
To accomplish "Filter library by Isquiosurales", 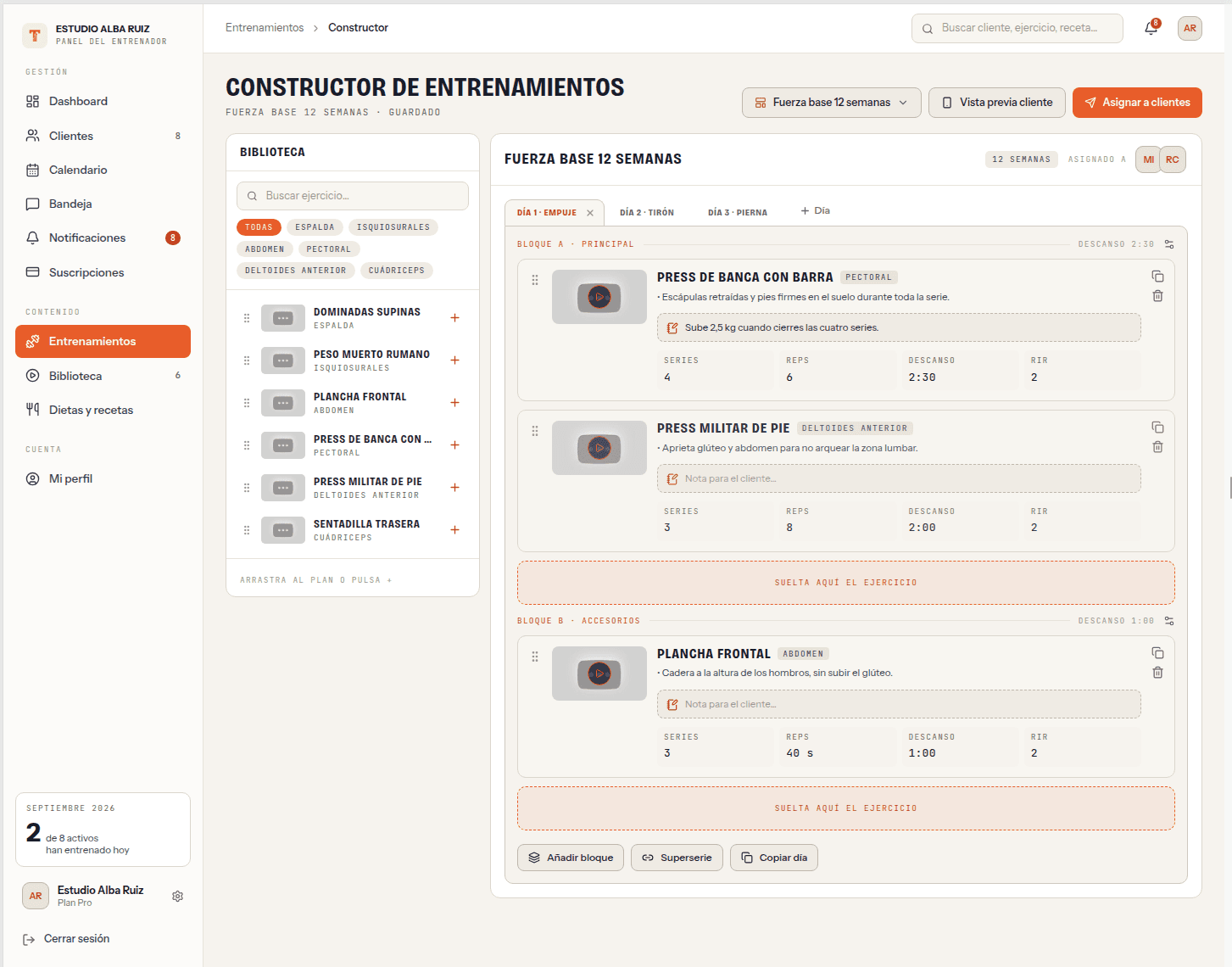I will (393, 227).
